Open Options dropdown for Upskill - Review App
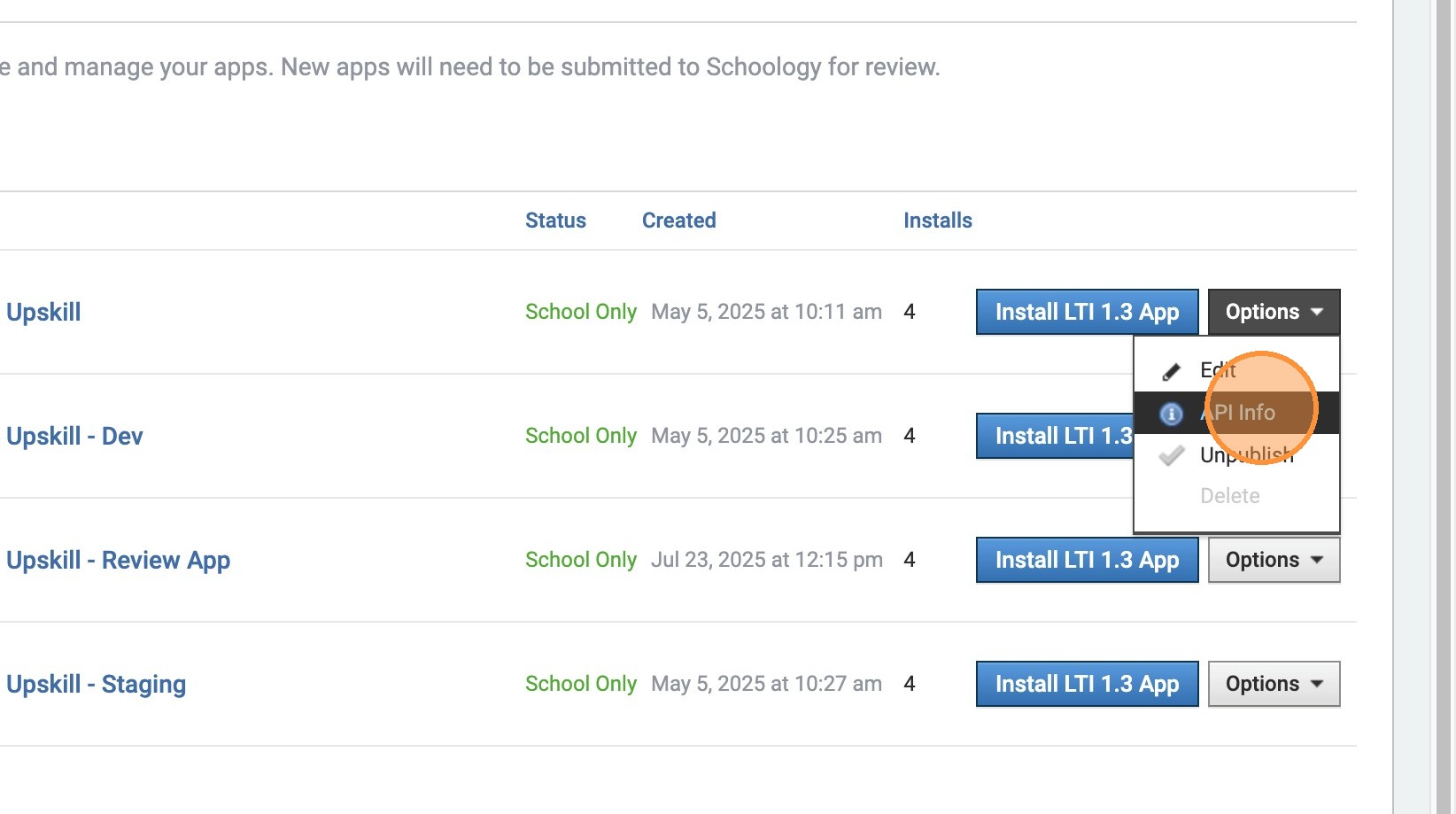Screen dimensions: 1456x814 (1274, 560)
